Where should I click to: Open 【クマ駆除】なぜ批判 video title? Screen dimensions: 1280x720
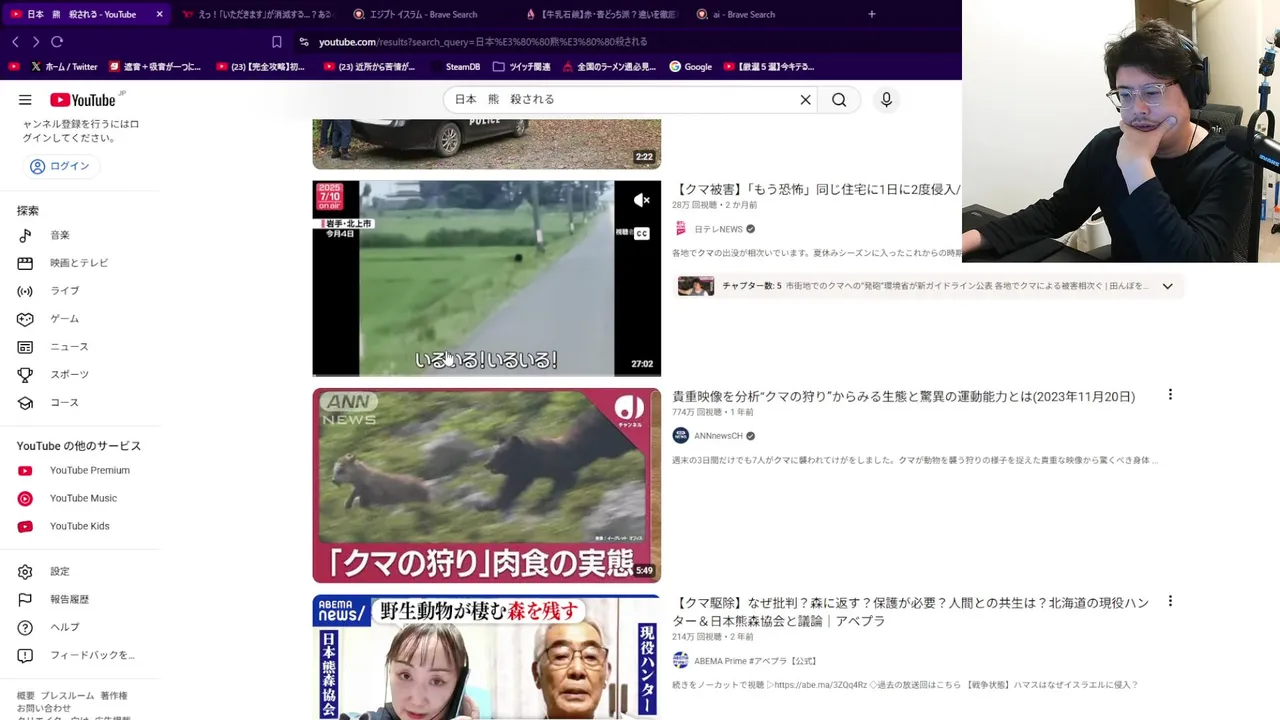pyautogui.click(x=910, y=612)
